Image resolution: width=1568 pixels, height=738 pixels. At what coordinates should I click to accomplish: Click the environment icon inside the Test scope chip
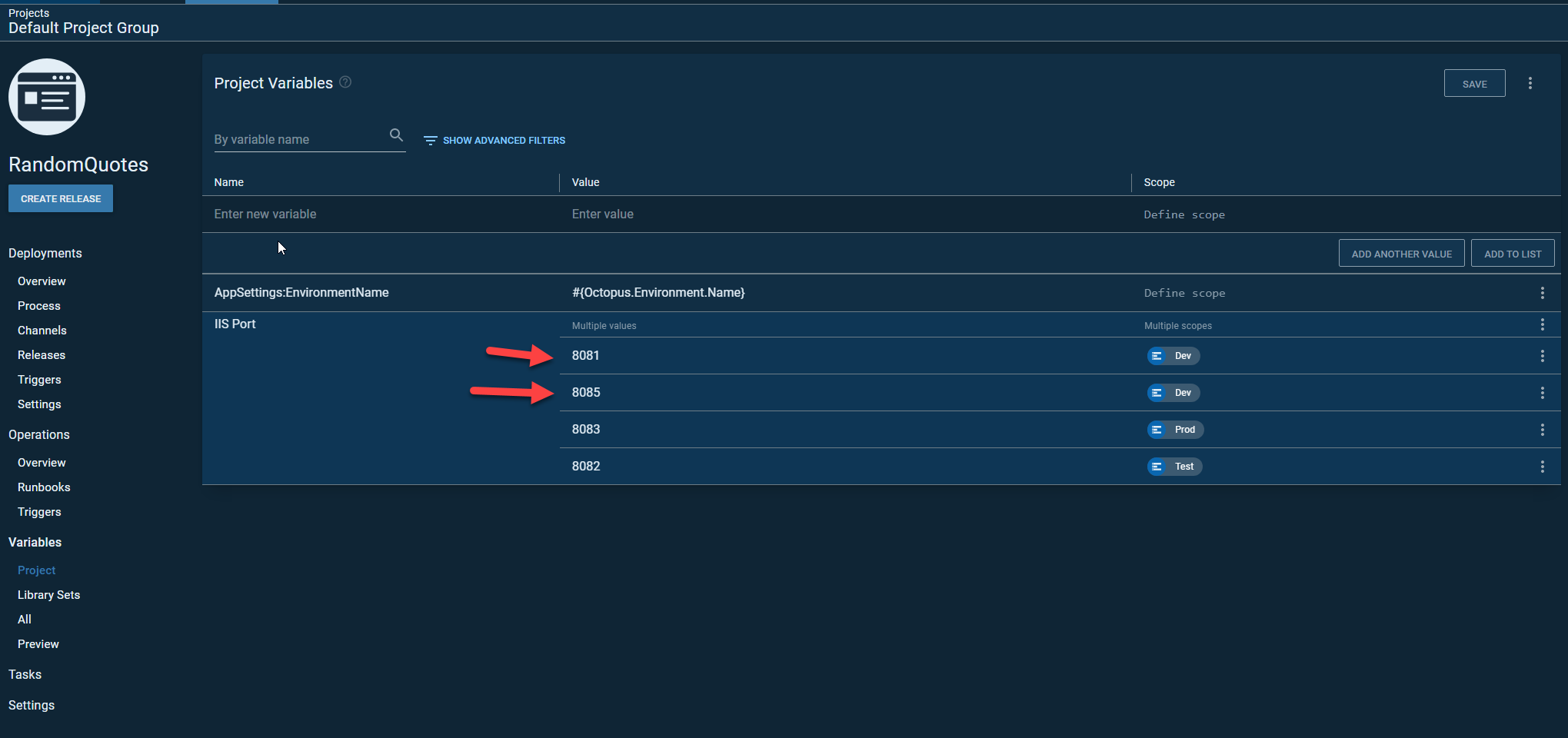coord(1158,466)
